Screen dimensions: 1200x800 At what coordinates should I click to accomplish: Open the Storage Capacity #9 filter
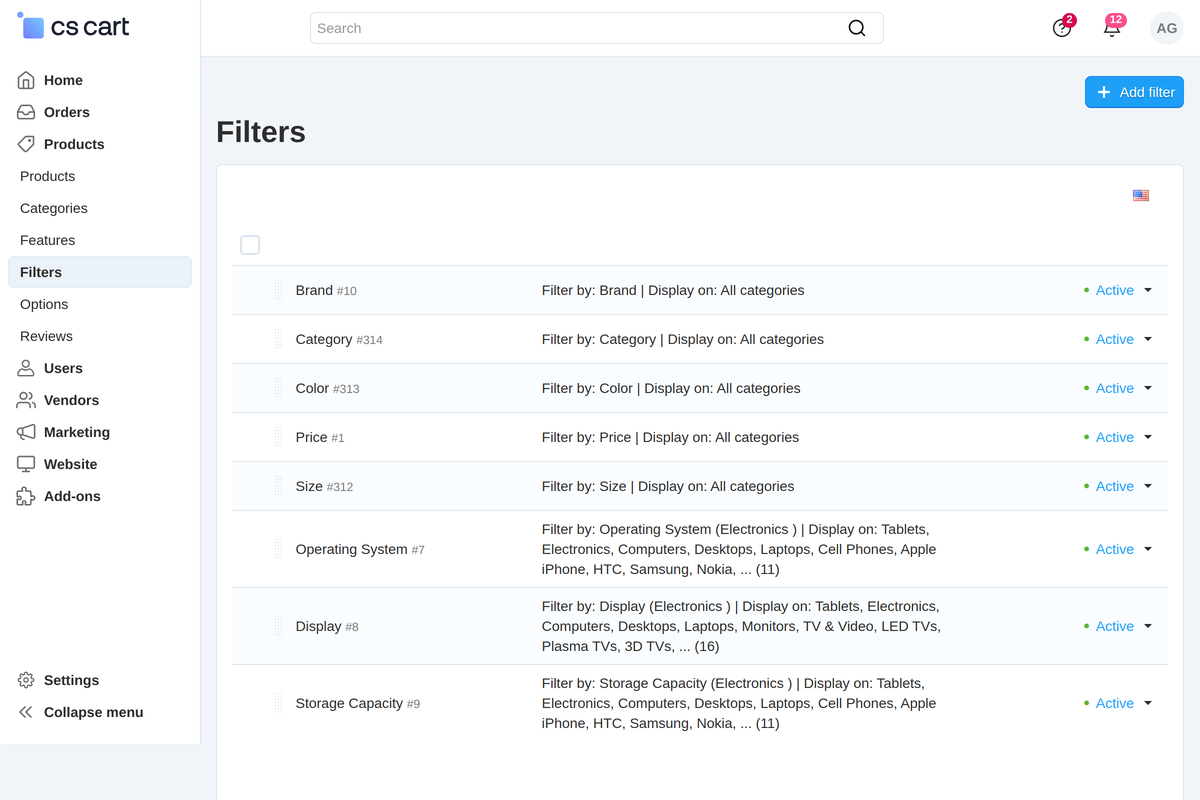[358, 703]
